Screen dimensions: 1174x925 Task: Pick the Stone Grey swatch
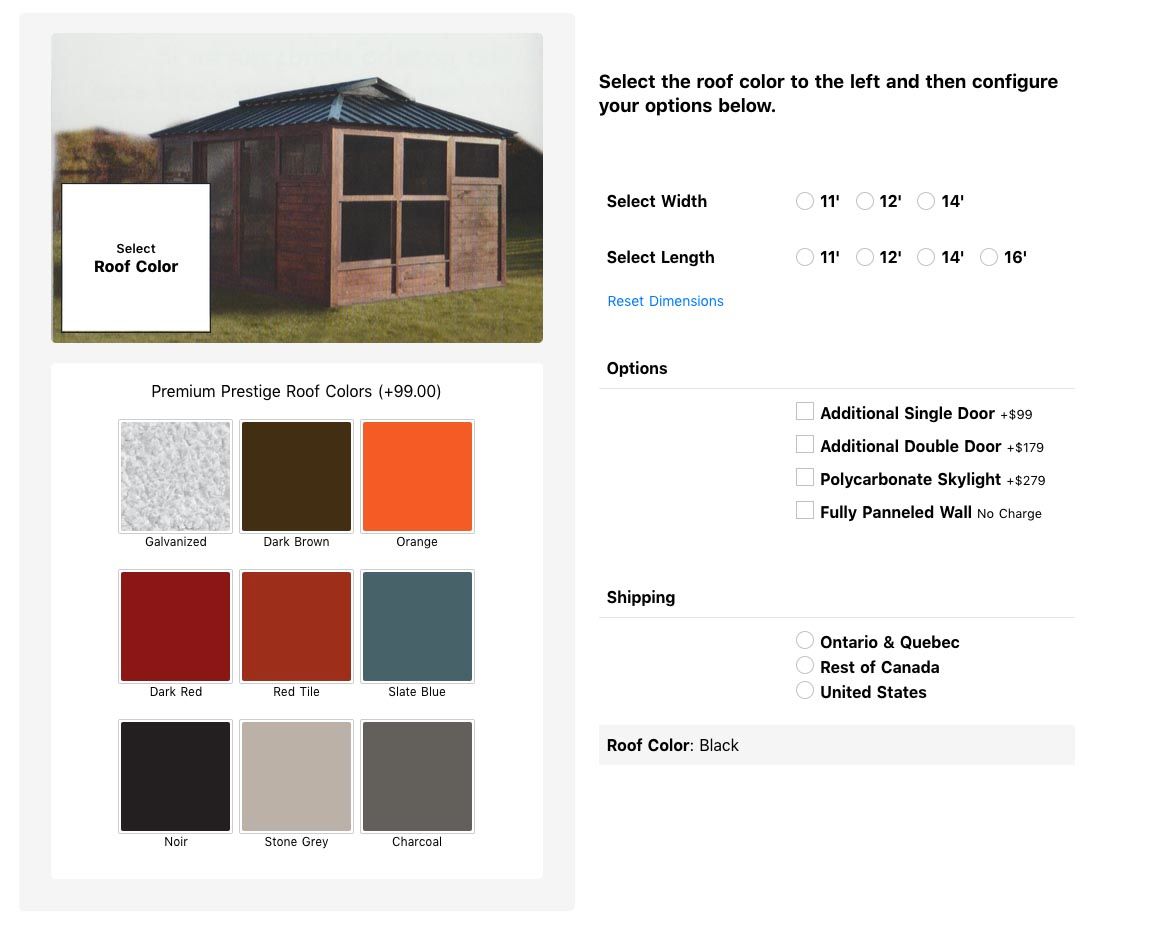(x=296, y=776)
